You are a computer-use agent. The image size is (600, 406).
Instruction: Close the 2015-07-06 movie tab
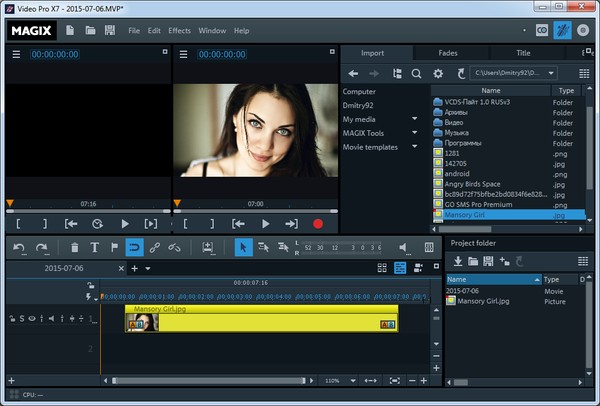[121, 269]
